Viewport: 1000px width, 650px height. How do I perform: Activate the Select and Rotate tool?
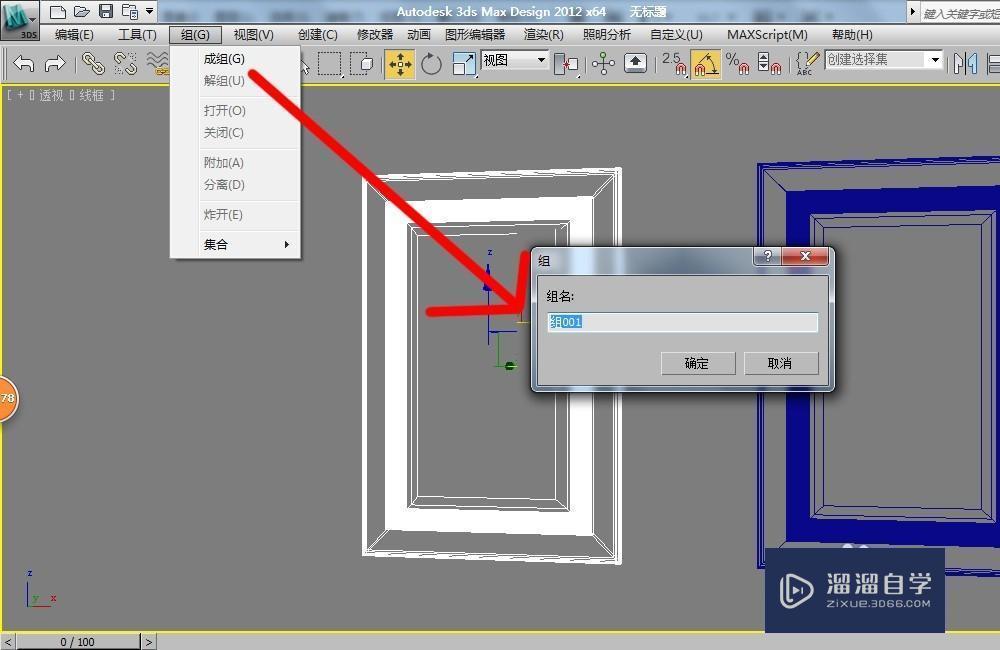click(431, 64)
